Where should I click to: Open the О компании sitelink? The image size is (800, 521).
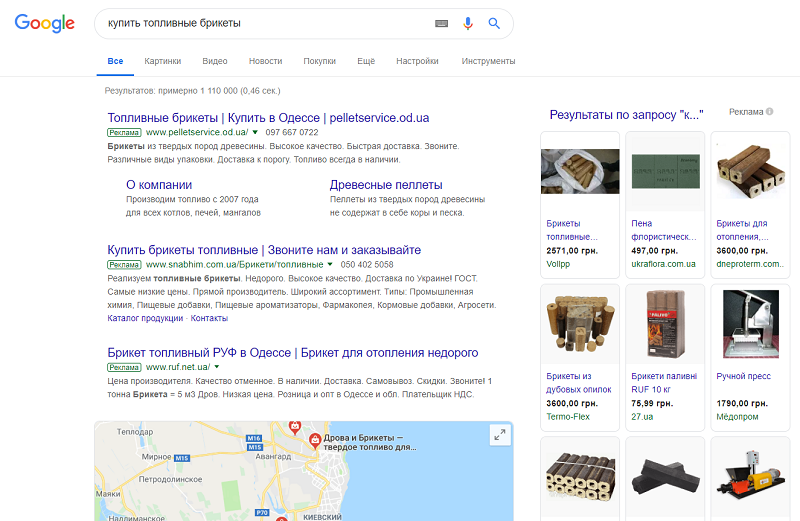click(x=159, y=185)
